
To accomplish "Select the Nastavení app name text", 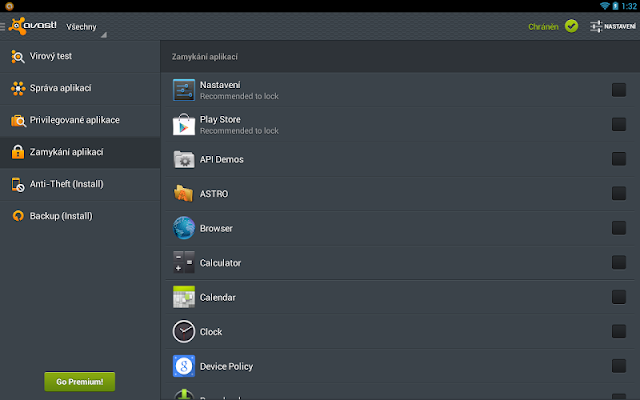I will point(220,85).
